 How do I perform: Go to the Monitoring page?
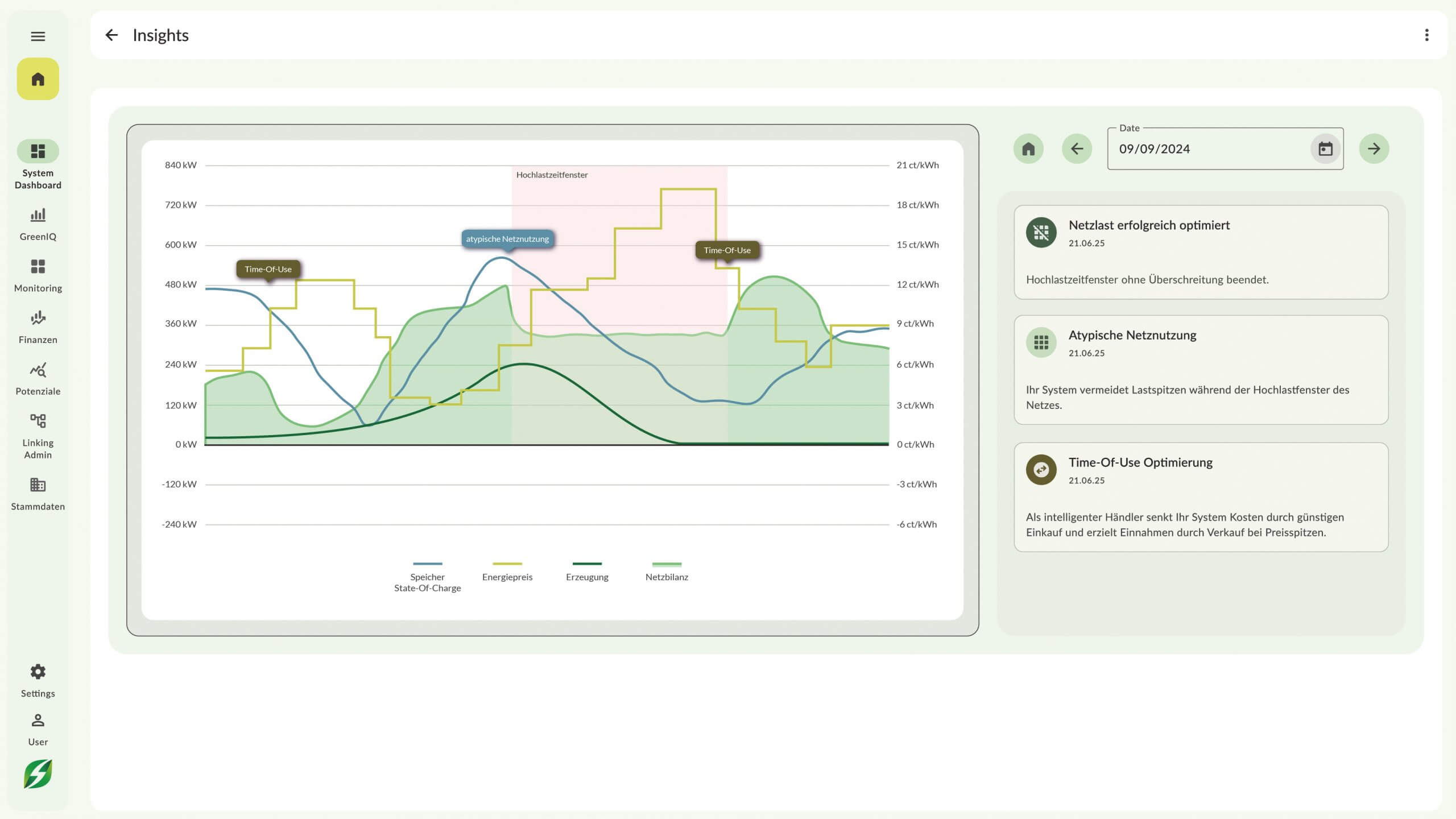[x=38, y=276]
